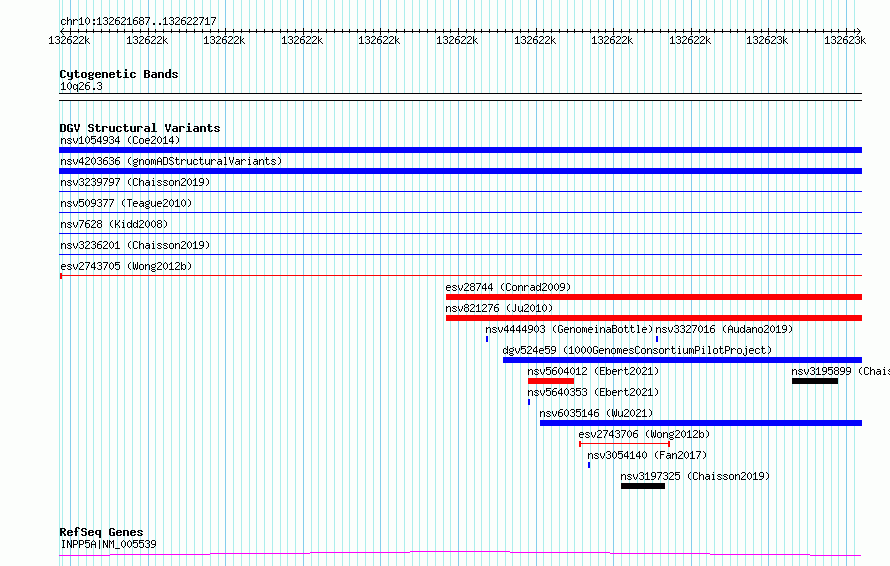Click dgv524e59 (1000GenomesConsortiumPilotProject) label
Screen dimensions: 890x566
point(637,350)
